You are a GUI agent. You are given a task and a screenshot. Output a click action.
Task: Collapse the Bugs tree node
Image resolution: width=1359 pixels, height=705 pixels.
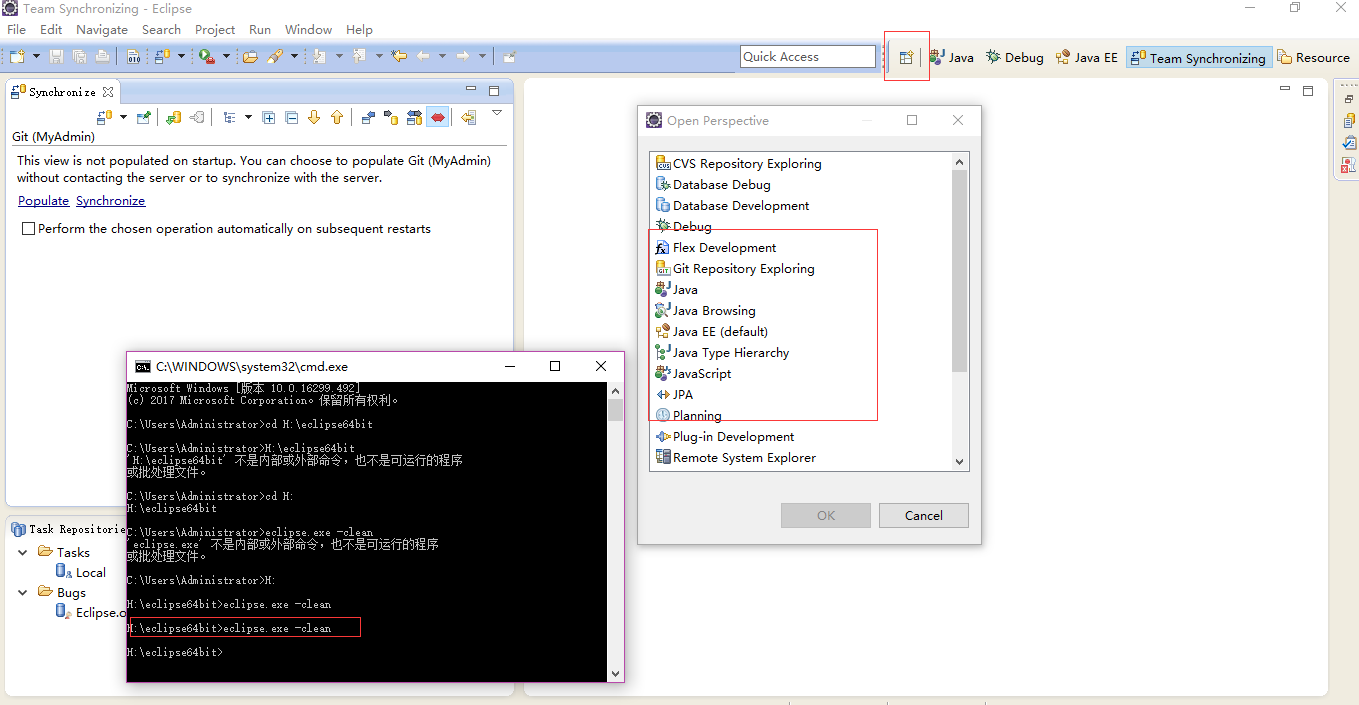pos(23,592)
